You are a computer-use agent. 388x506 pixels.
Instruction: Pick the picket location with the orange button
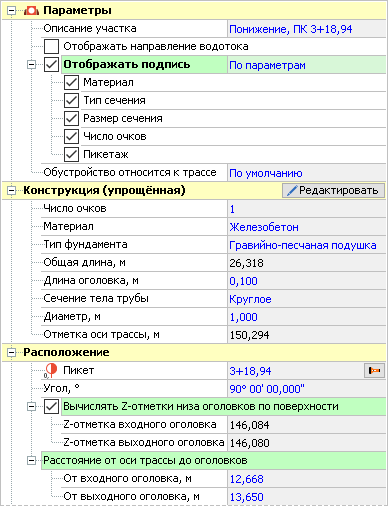(374, 370)
